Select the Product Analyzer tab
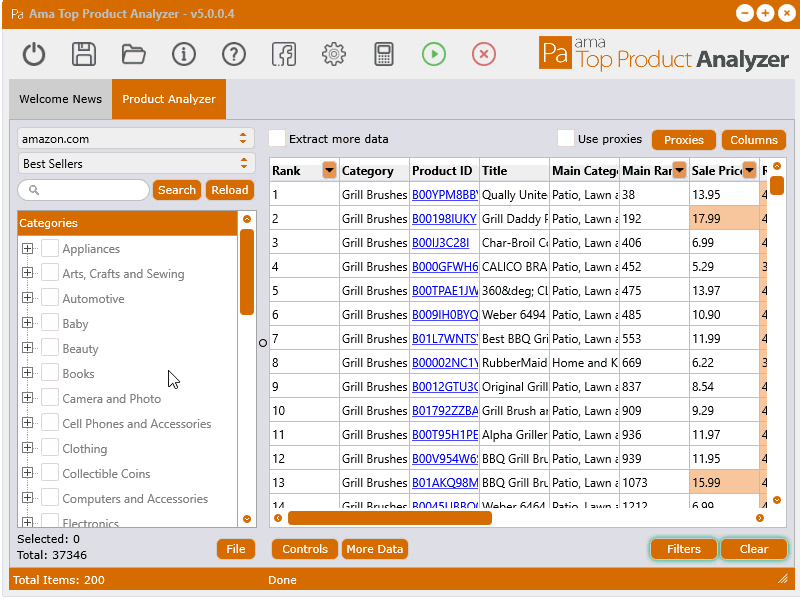The image size is (800, 600). coord(169,99)
